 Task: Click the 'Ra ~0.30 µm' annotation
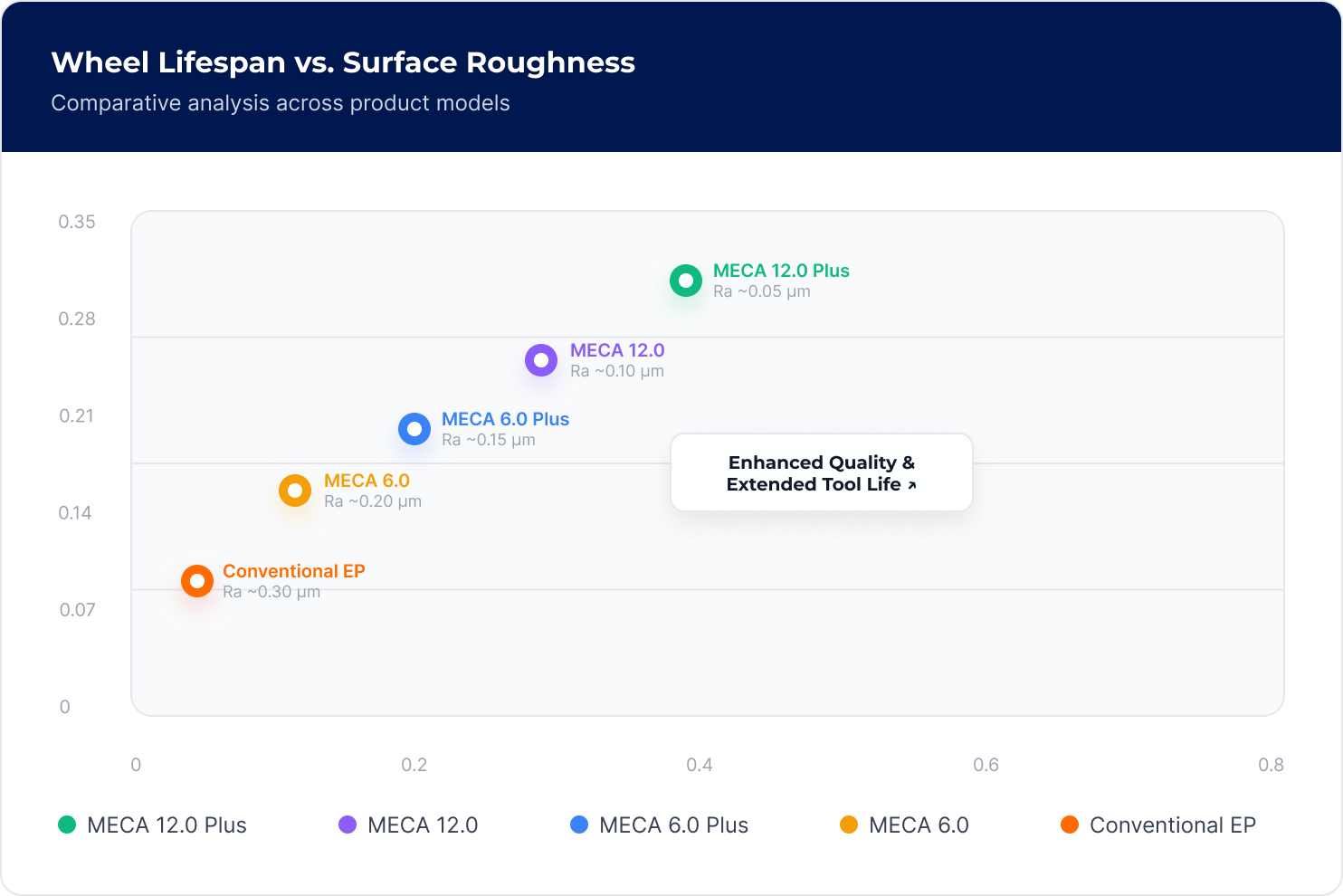click(271, 592)
